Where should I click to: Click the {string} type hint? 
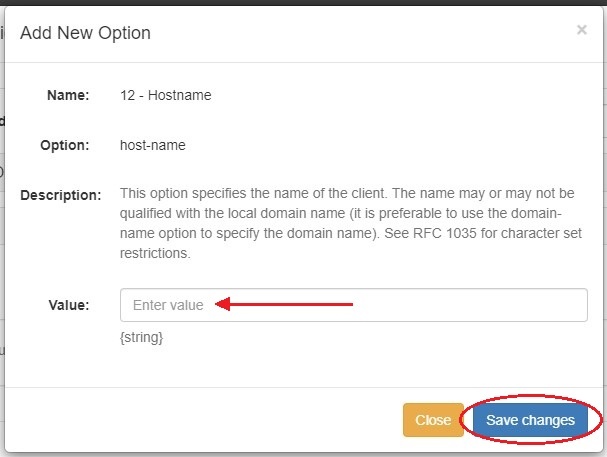tap(141, 337)
